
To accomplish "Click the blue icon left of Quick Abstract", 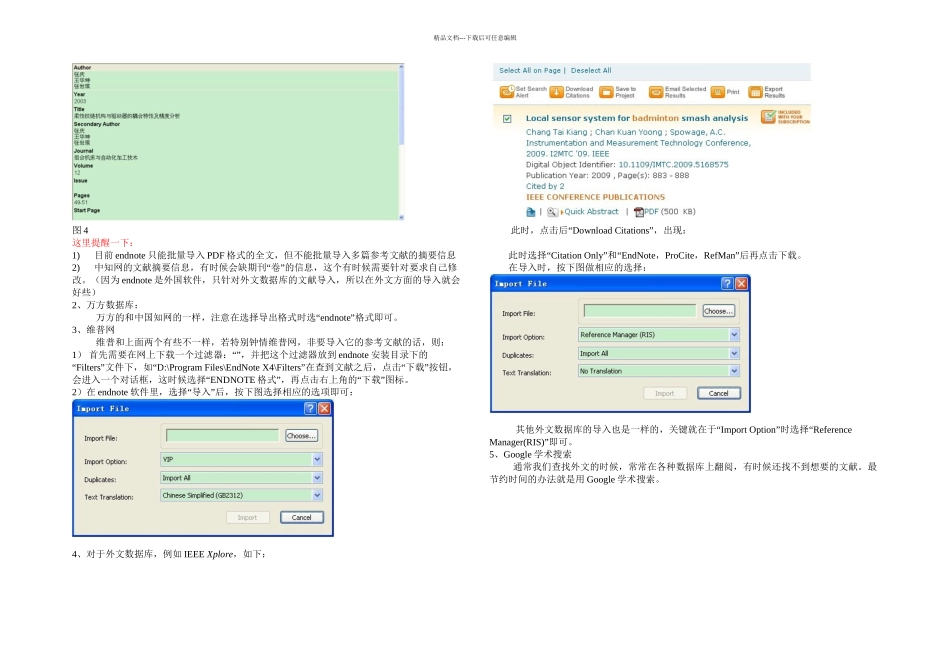I will [531, 212].
